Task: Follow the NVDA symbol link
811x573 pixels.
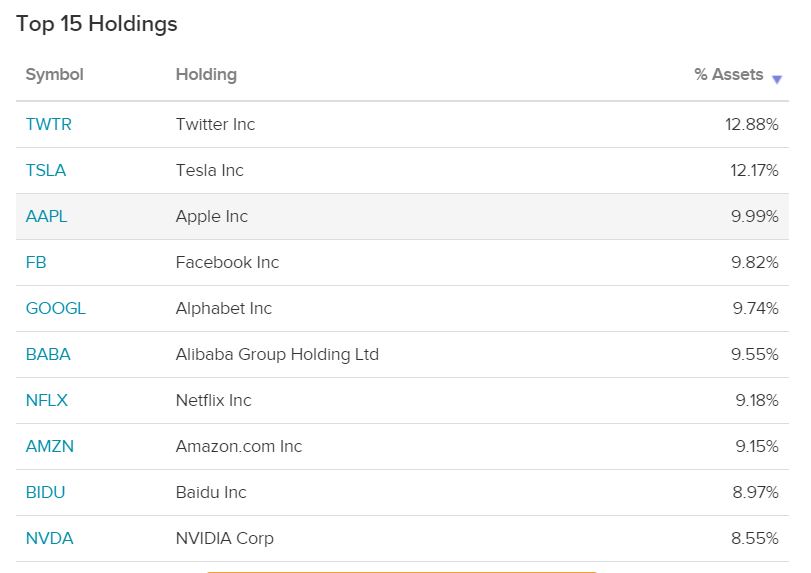Action: click(x=49, y=538)
